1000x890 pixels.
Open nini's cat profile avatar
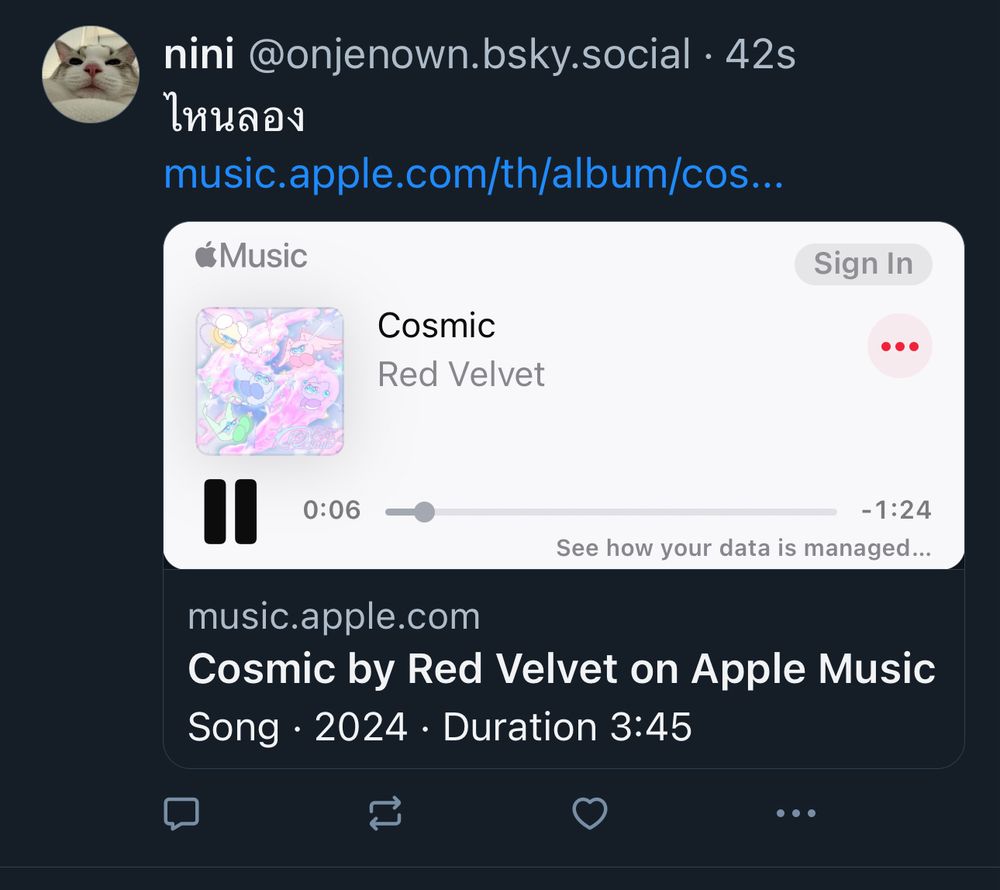click(90, 74)
